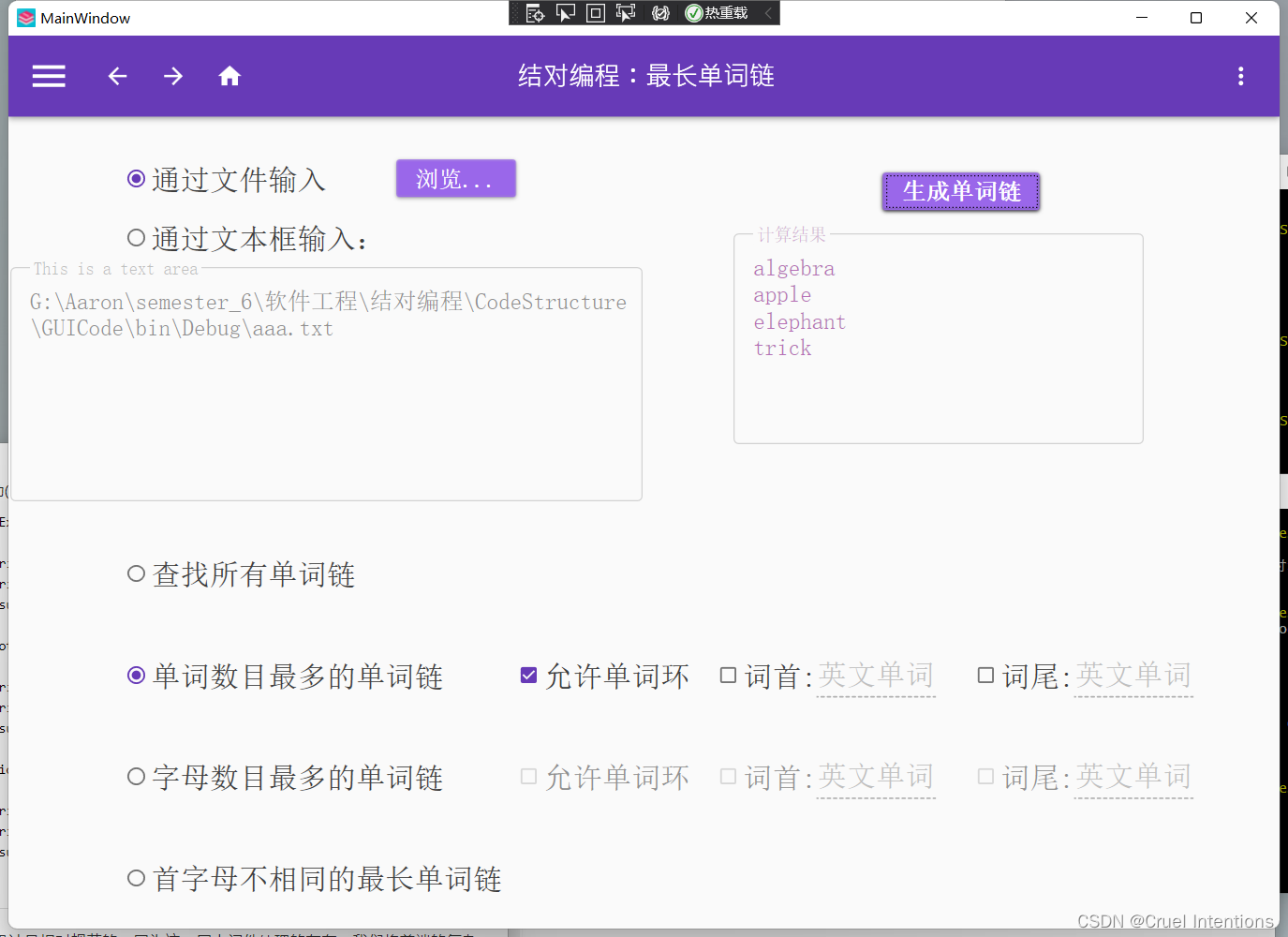
Task: Click the file path text area
Action: [325, 382]
